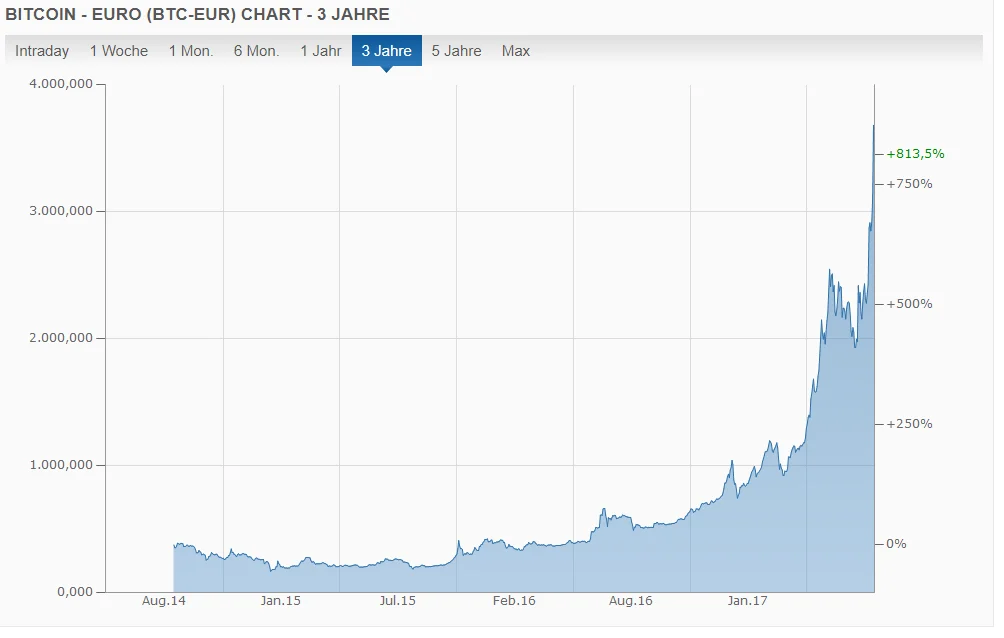Select the 1 Mon. time range
The height and width of the screenshot is (638, 1004).
(191, 51)
